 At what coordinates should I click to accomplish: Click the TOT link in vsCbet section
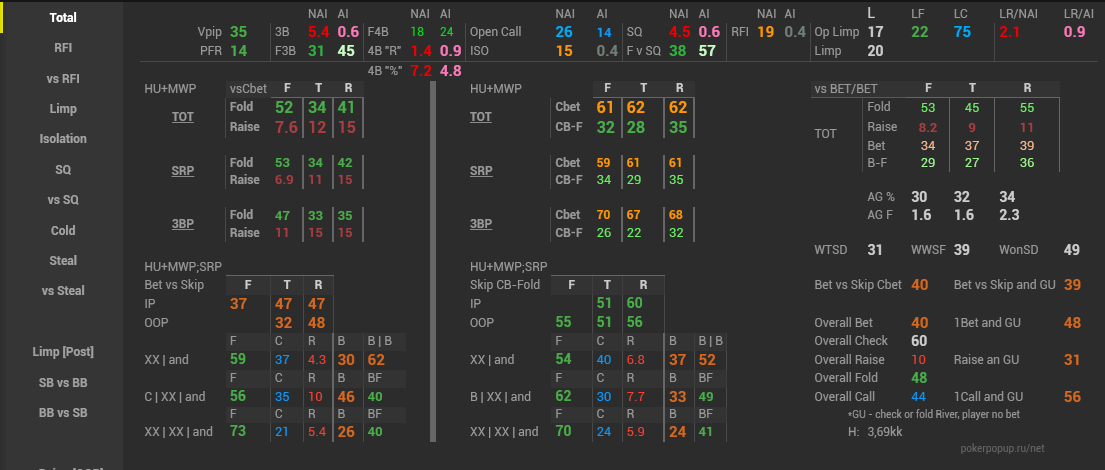click(182, 117)
